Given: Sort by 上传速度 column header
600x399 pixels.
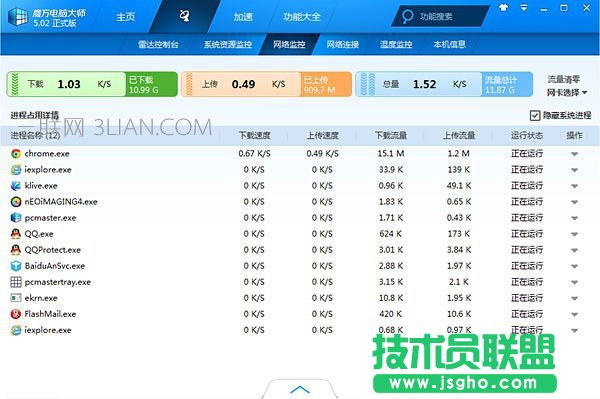Looking at the screenshot, I should click(x=323, y=135).
